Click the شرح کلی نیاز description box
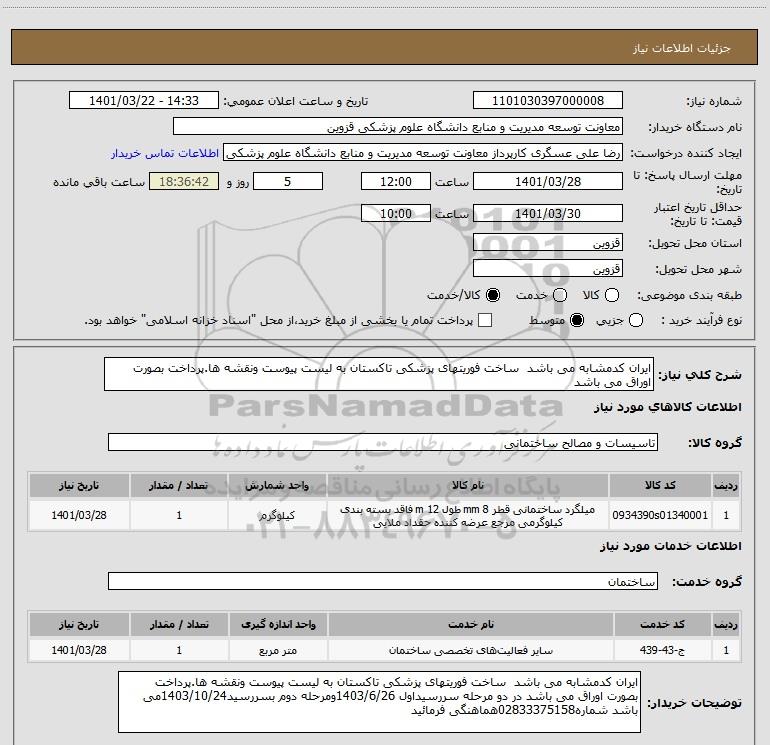This screenshot has height=745, width=770. (x=379, y=375)
